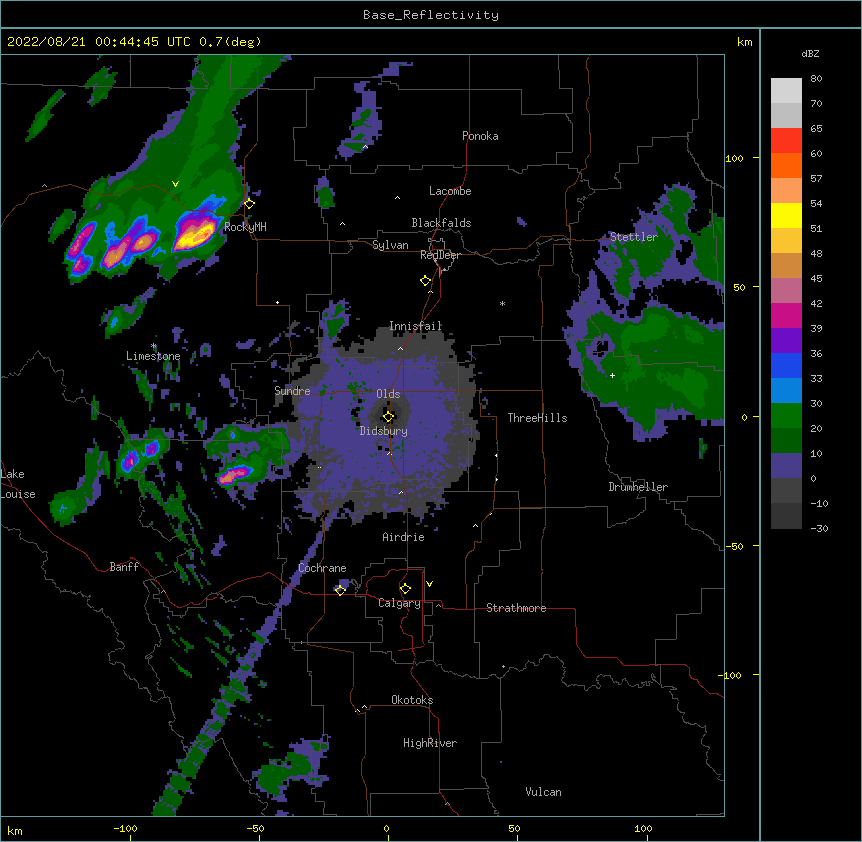
Task: Click the 80 value atop the dBZ scale
Action: click(x=816, y=79)
